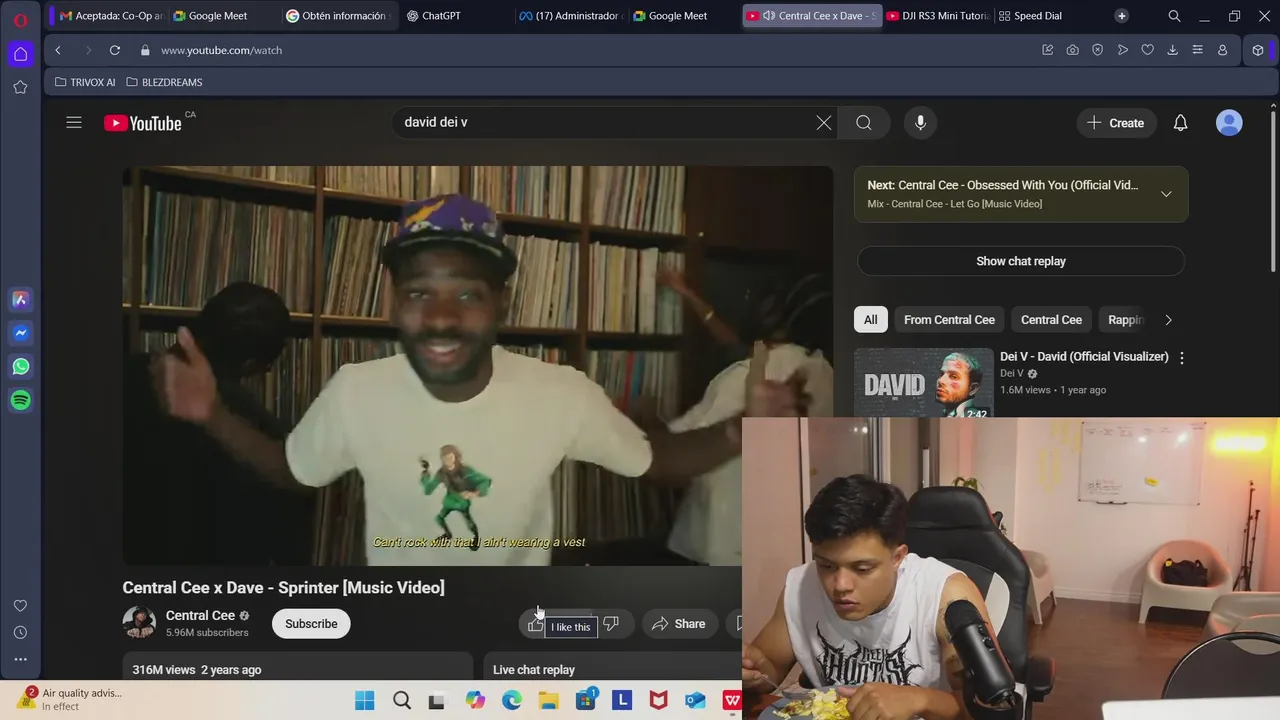Take snapshot with camera toolbar icon

tap(1072, 50)
